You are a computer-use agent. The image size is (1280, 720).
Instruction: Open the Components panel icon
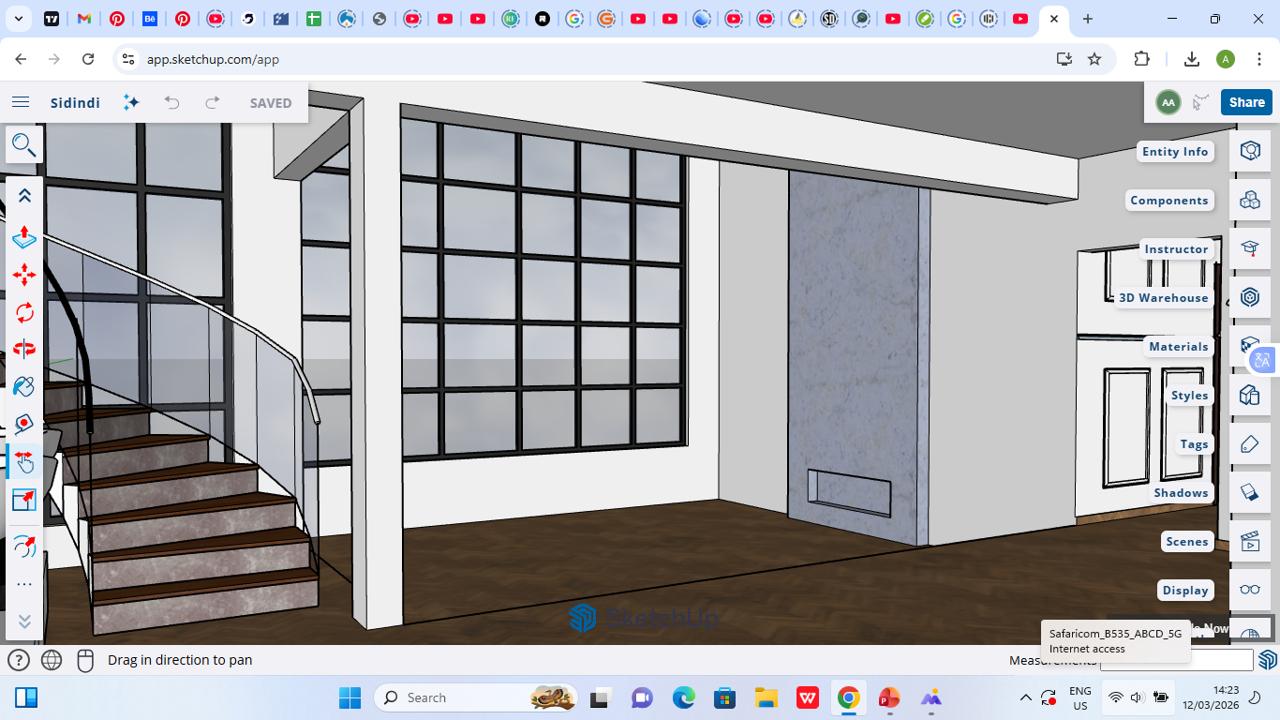1250,200
